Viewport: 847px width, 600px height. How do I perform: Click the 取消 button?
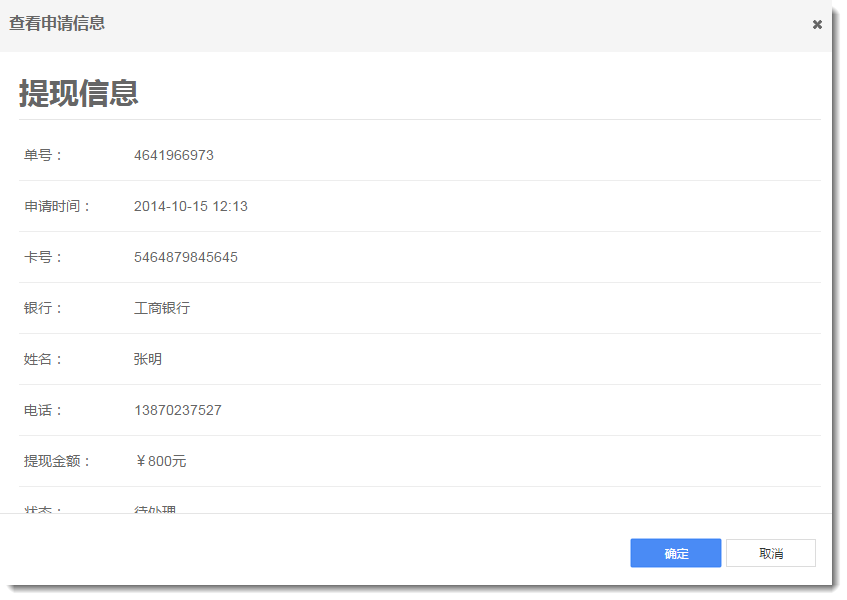click(770, 553)
